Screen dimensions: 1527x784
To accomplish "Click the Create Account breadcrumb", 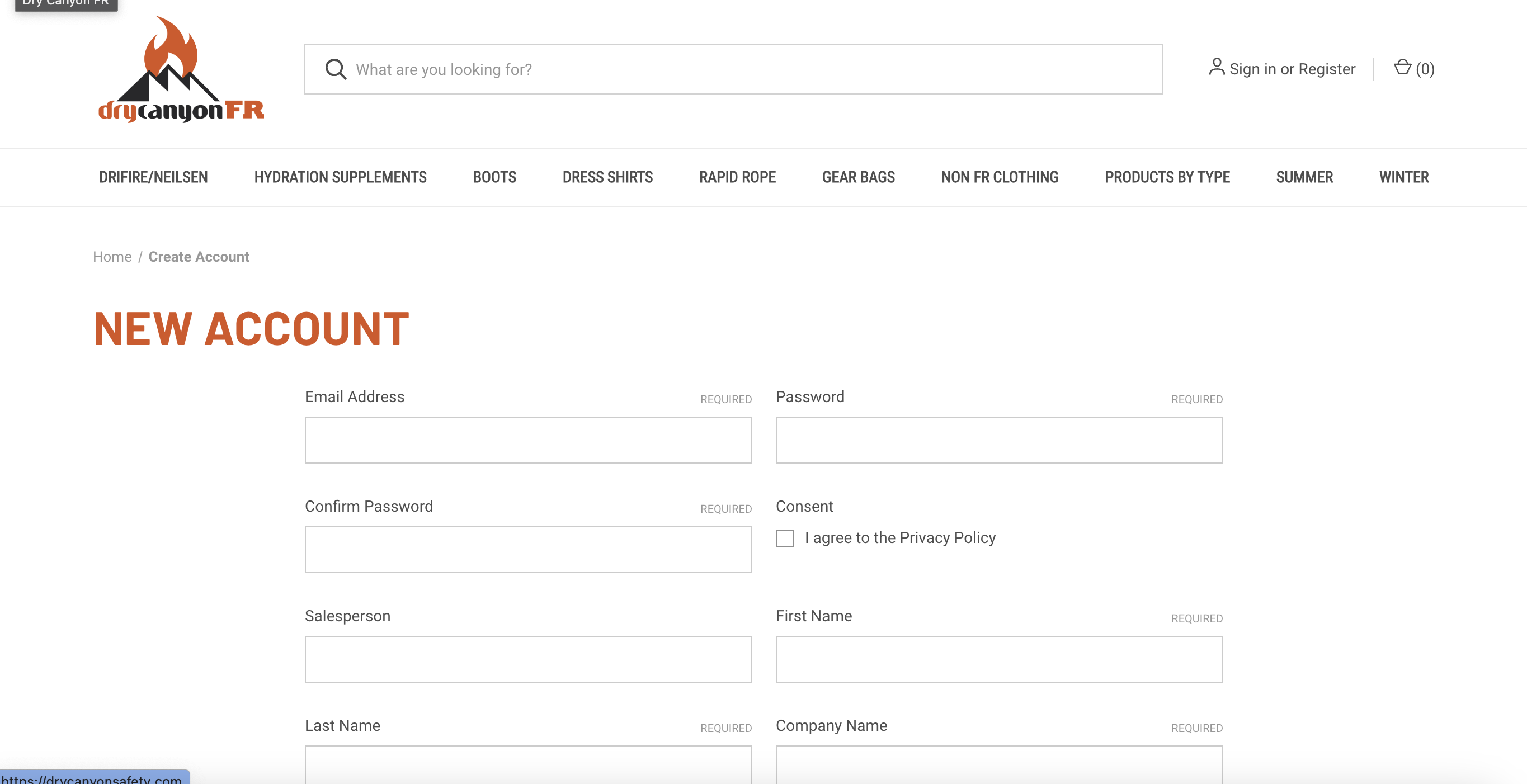I will click(x=199, y=257).
